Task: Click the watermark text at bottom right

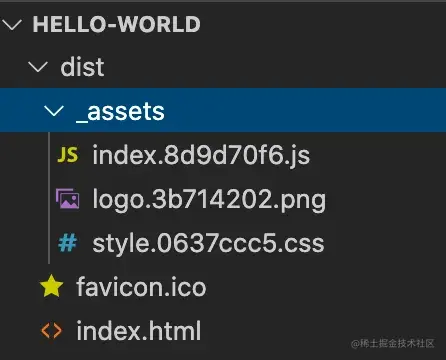Action: click(x=393, y=343)
